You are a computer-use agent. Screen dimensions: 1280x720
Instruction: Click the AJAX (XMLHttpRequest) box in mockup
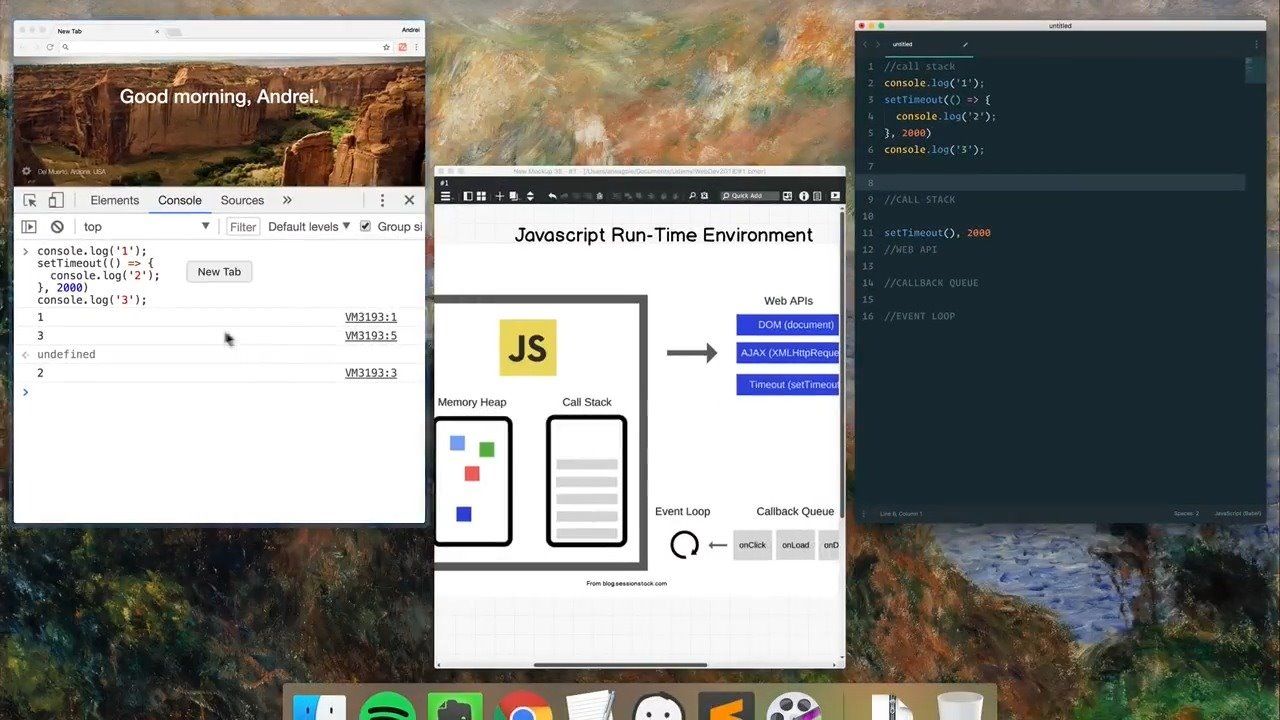coord(788,353)
